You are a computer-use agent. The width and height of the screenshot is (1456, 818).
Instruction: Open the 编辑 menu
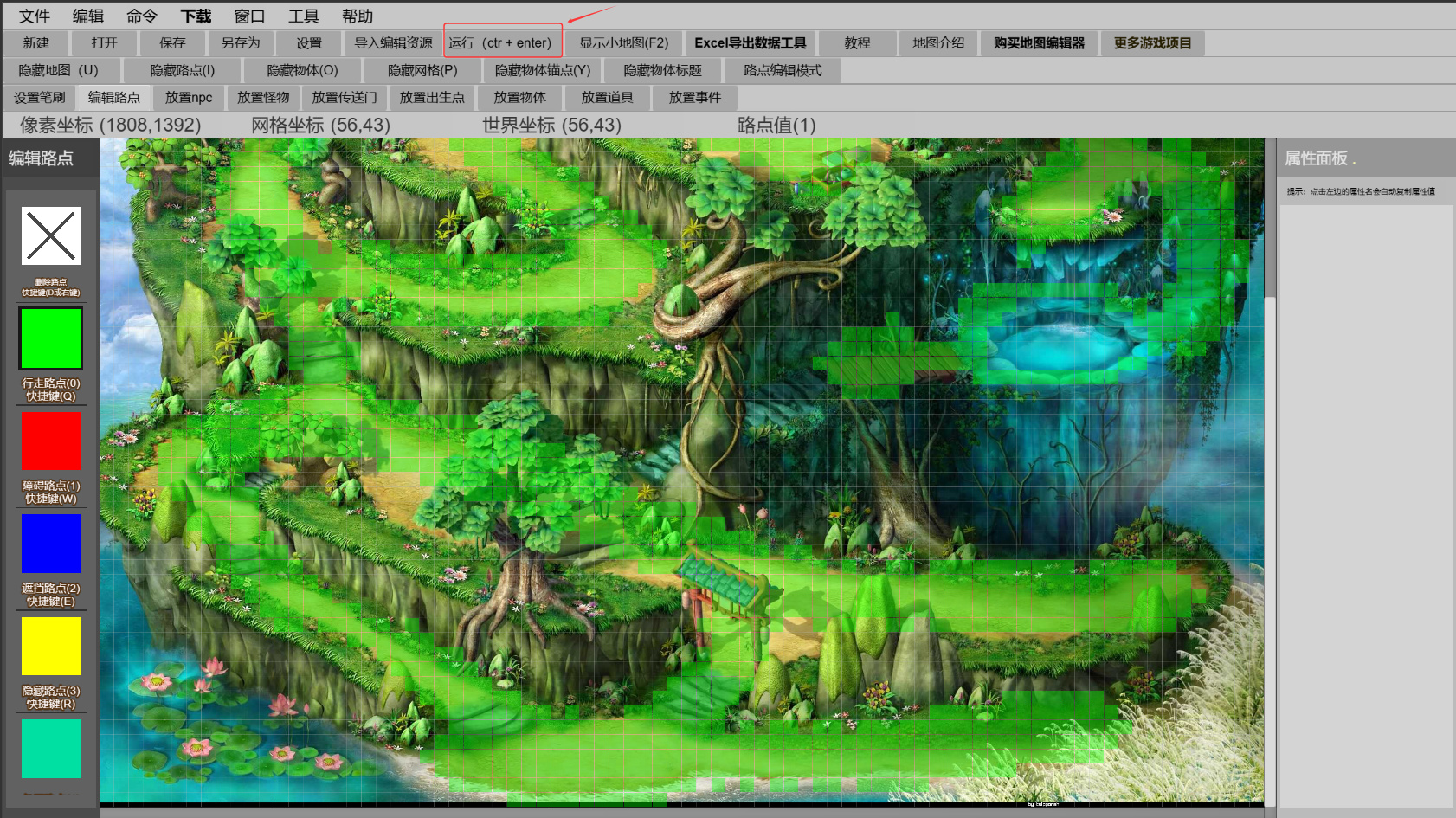coord(88,16)
